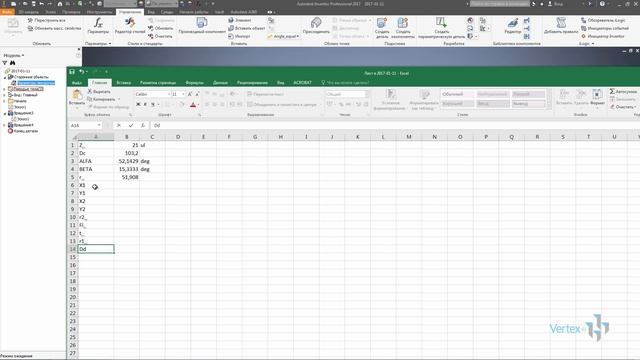This screenshot has height=360, width=640.
Task: Open the Excel Insert tab
Action: [x=124, y=82]
